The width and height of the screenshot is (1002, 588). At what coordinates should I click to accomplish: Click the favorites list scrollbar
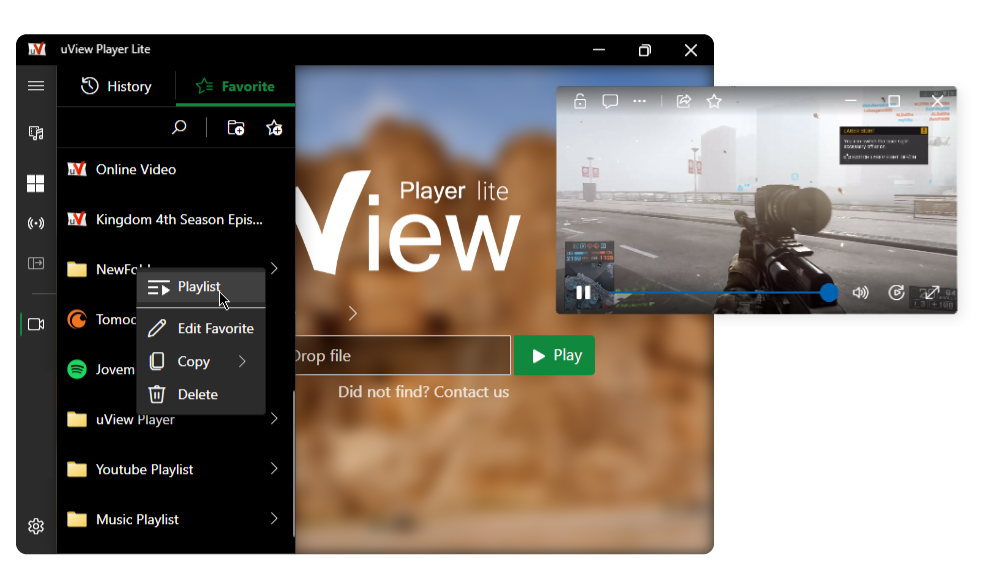coord(294,464)
